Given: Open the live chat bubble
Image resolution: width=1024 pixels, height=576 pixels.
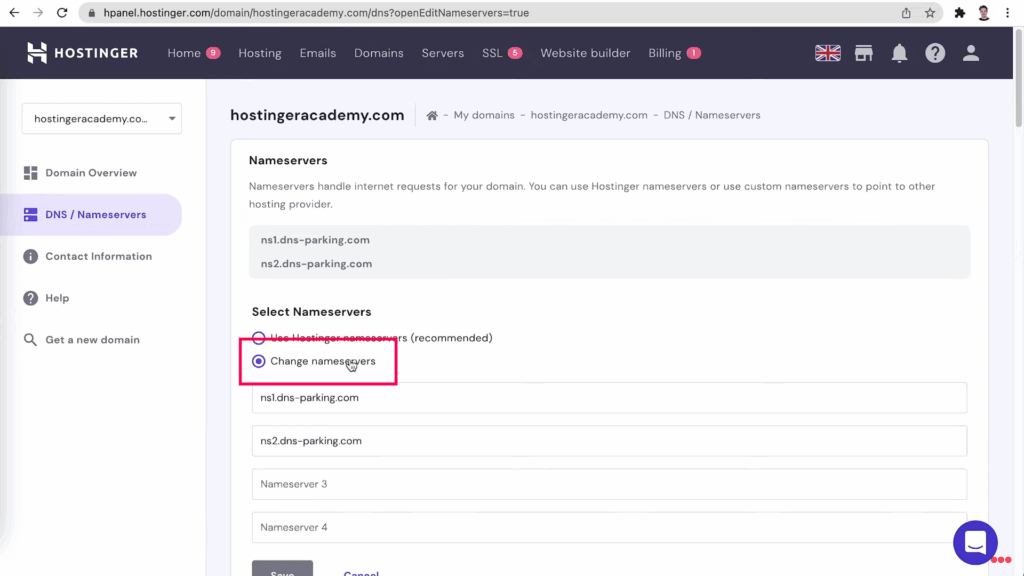Looking at the screenshot, I should [975, 542].
